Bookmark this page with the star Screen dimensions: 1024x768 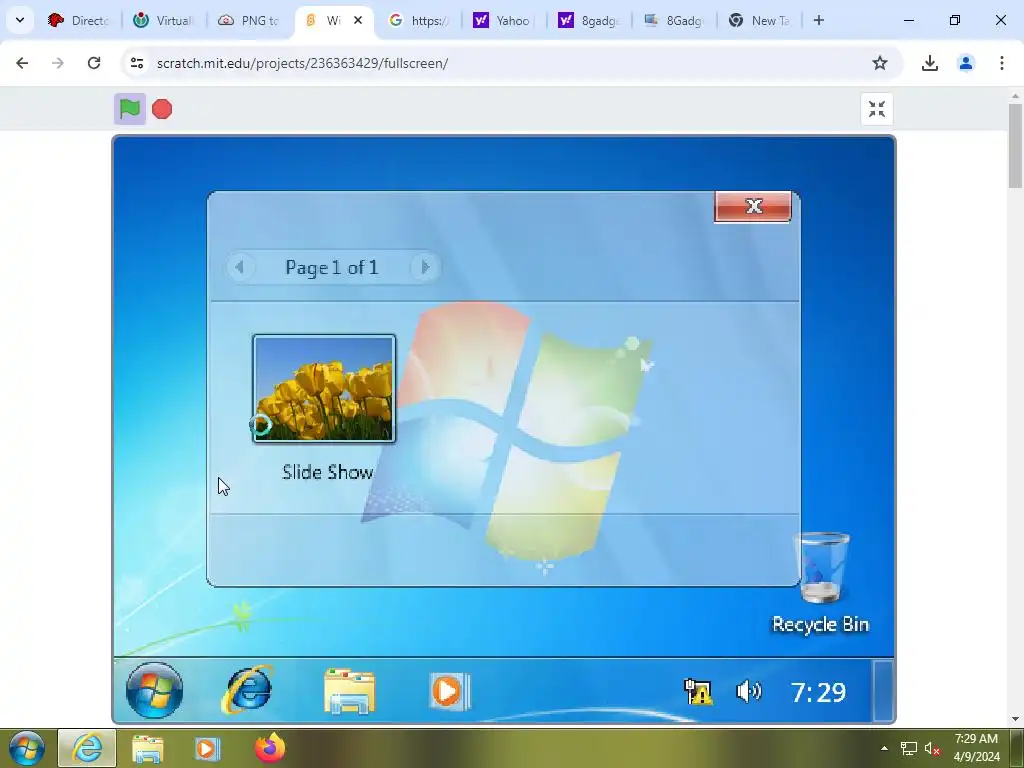tap(880, 63)
